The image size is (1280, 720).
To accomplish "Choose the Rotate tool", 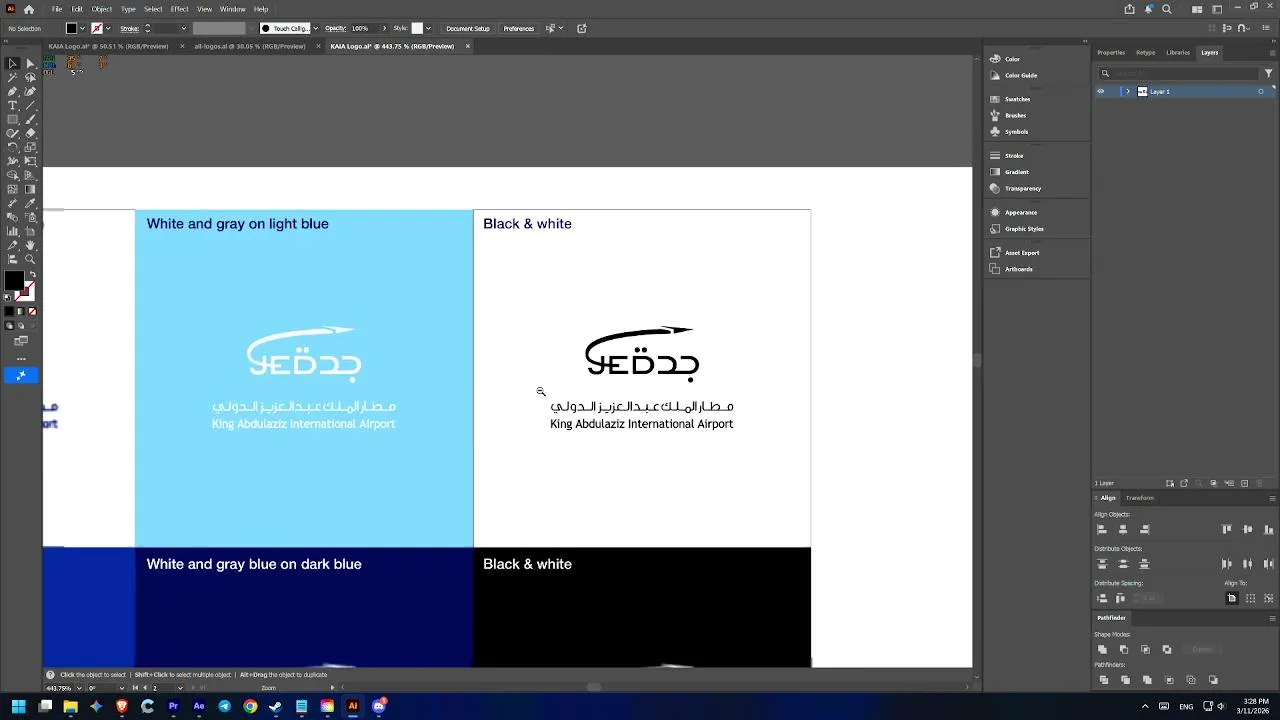I will coord(12,147).
